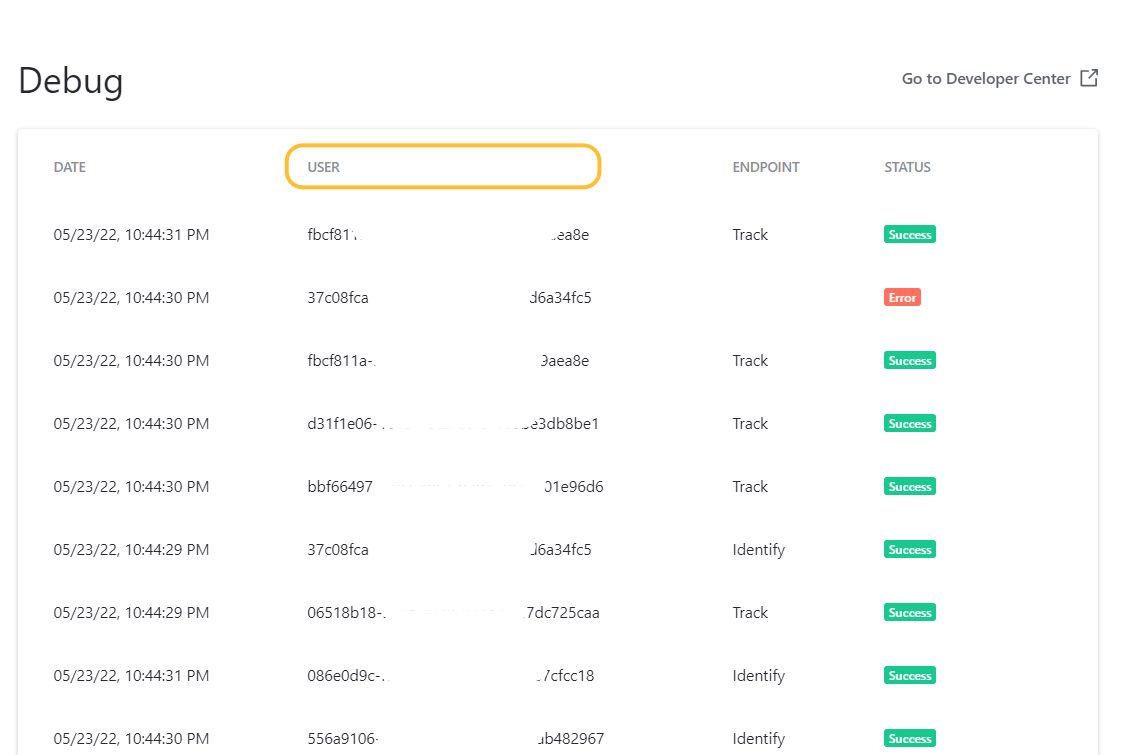The height and width of the screenshot is (755, 1127).
Task: Click the external link icon beside Developer Center
Action: tap(1088, 78)
